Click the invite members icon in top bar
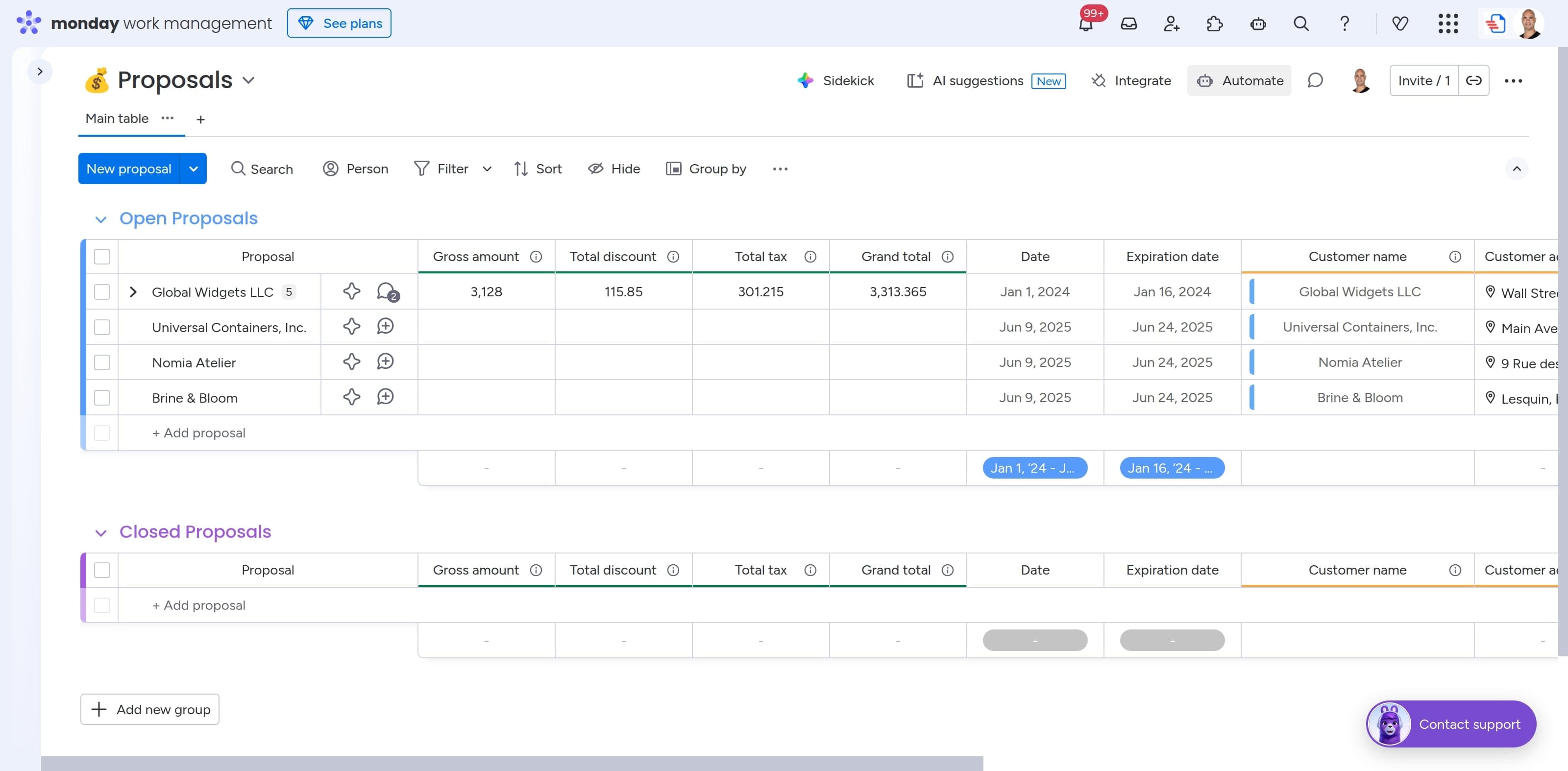The height and width of the screenshot is (771, 1568). (x=1172, y=24)
